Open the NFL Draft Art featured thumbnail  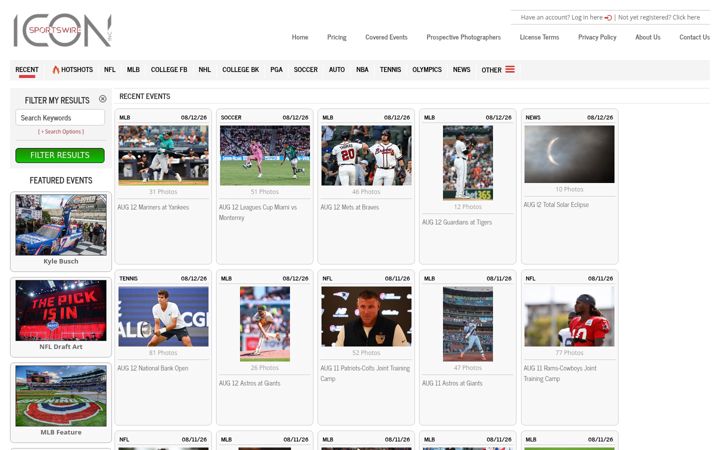(x=61, y=310)
